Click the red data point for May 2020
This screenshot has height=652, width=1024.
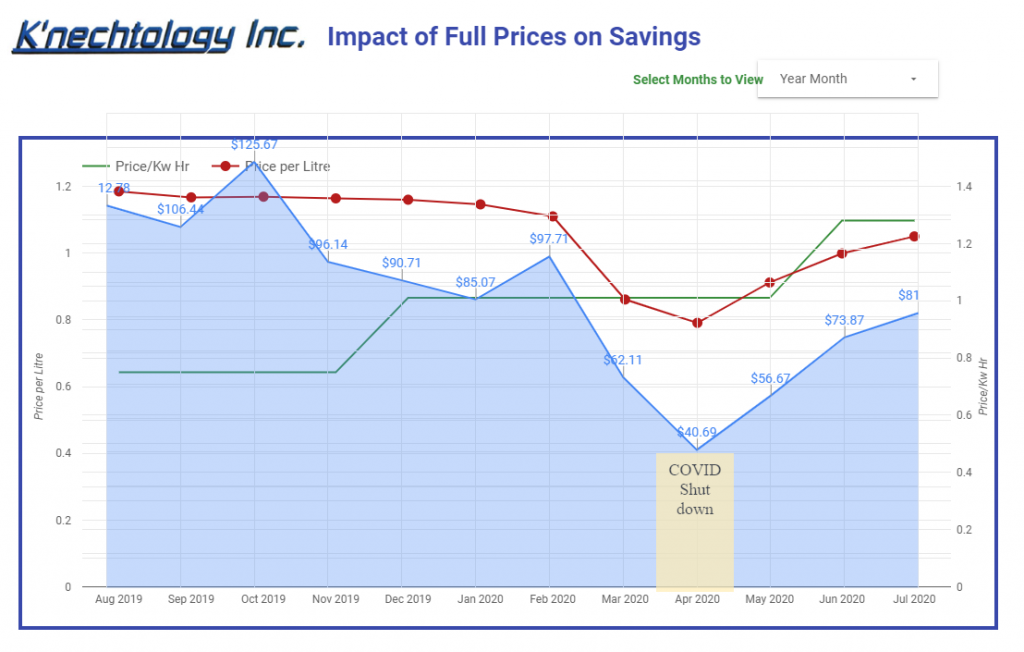pos(769,283)
